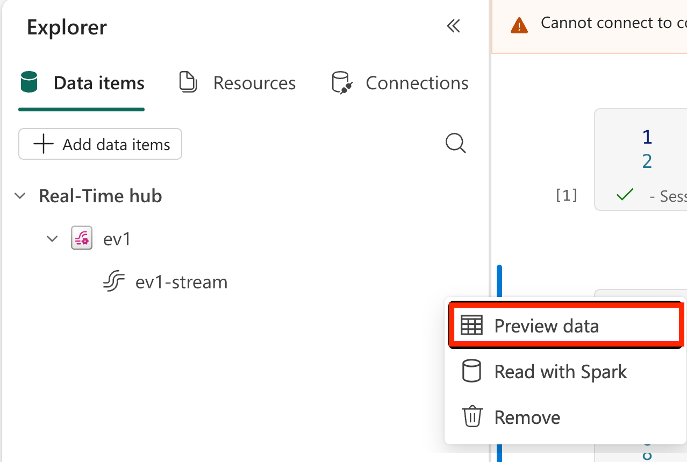The image size is (688, 462).
Task: Collapse the ev1 tree node
Action: 53,239
